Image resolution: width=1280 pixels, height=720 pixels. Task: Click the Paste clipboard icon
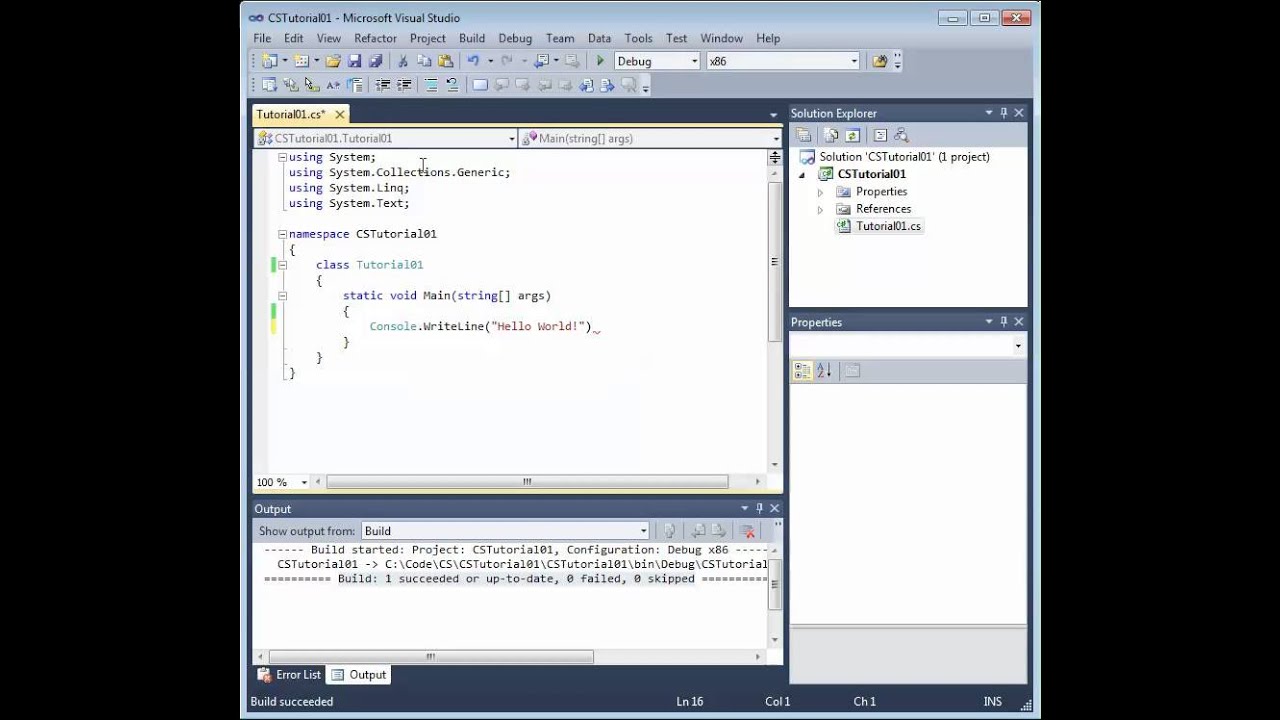pyautogui.click(x=445, y=61)
